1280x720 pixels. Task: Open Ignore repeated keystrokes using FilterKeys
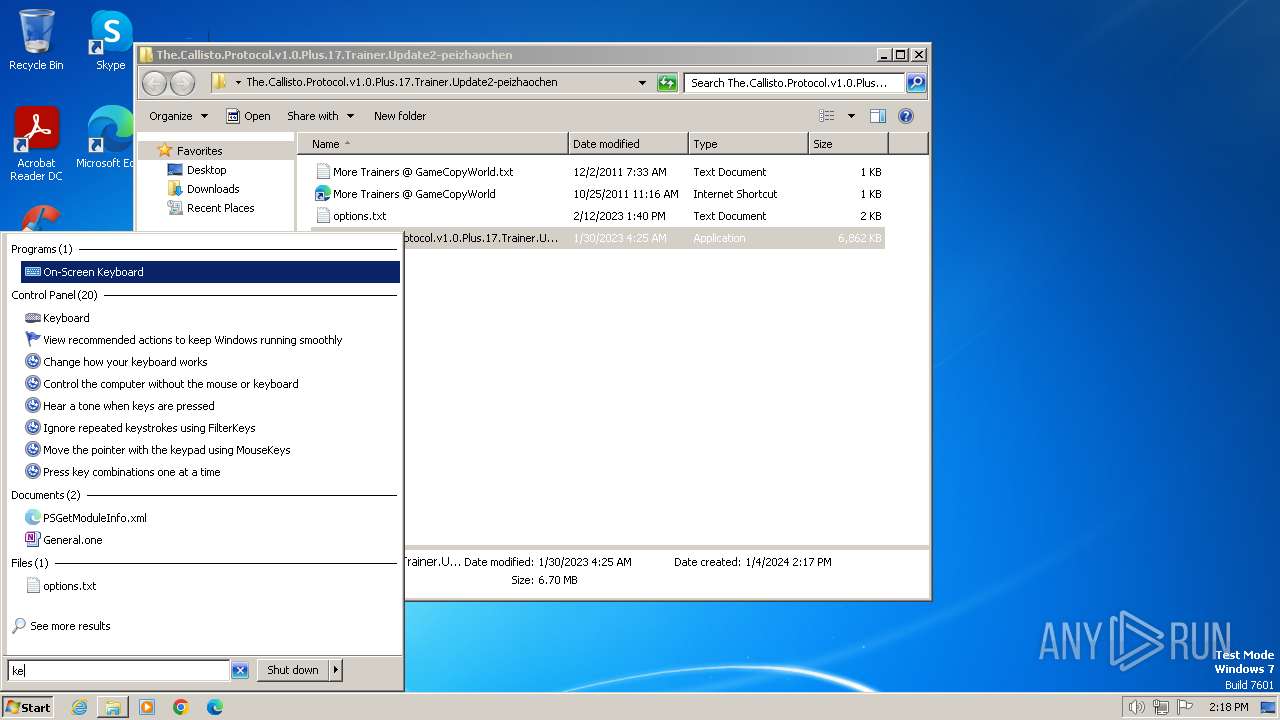click(x=210, y=428)
